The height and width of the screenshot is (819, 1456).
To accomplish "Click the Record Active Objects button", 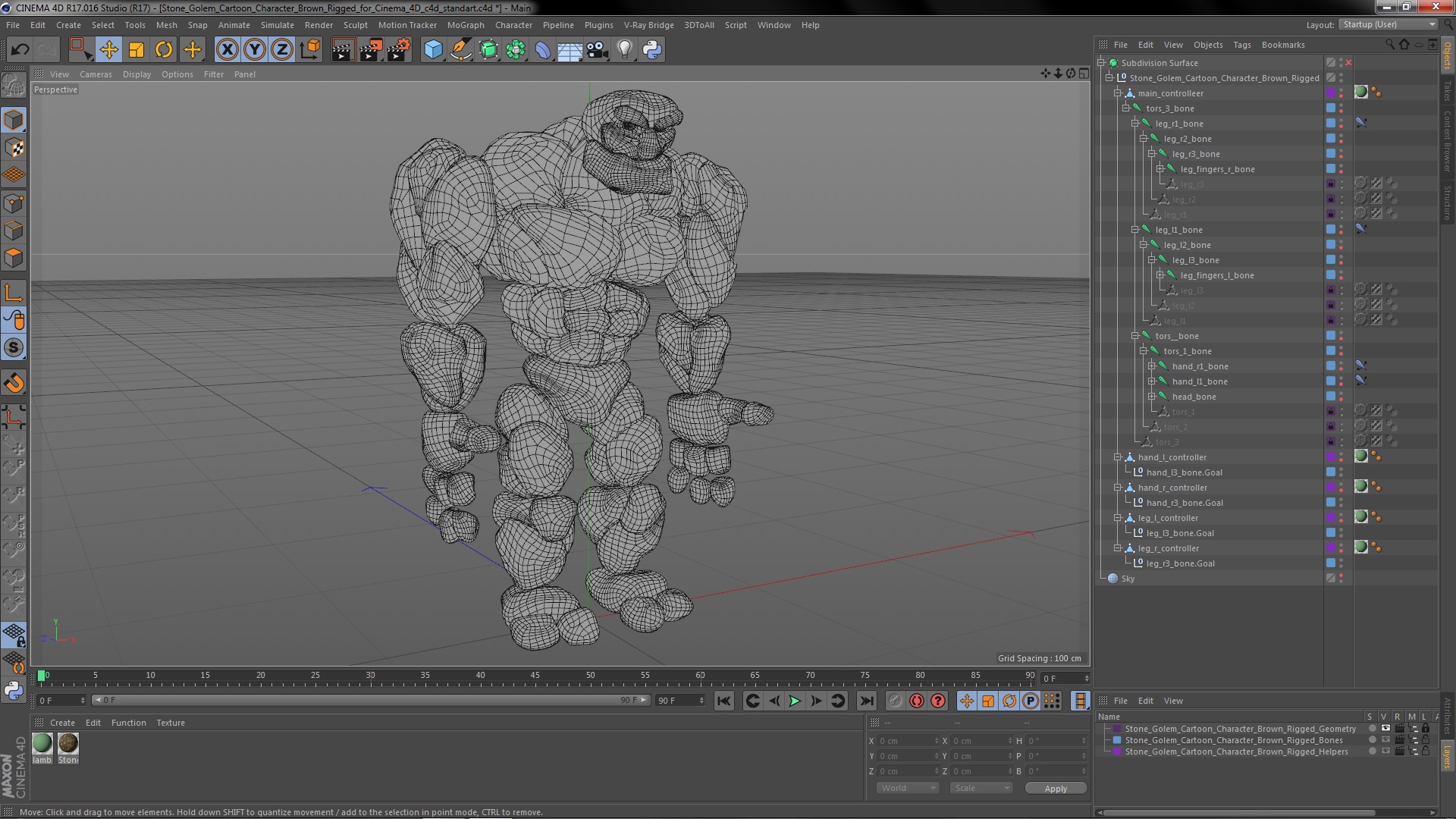I will tap(896, 701).
